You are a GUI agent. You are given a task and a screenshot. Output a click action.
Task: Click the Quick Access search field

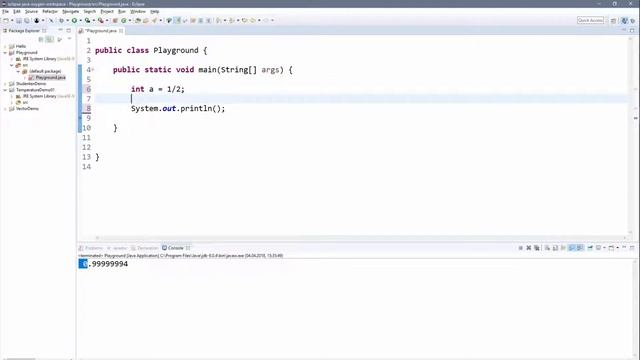pos(590,20)
